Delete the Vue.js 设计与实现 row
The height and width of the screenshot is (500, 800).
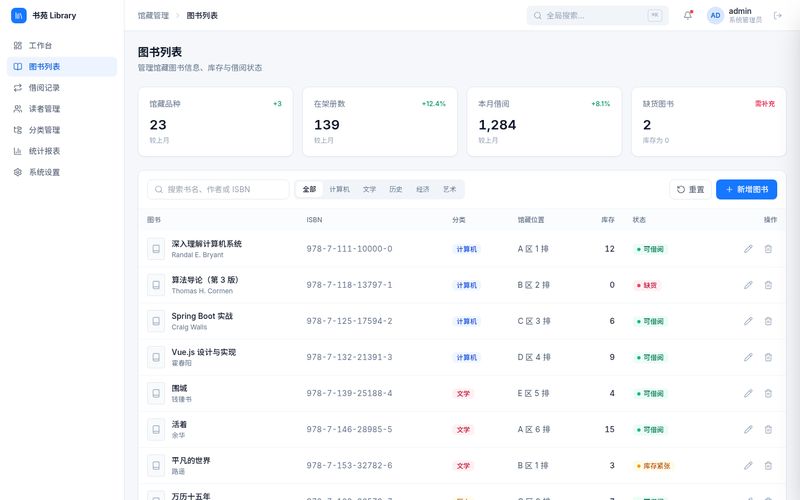(x=768, y=357)
